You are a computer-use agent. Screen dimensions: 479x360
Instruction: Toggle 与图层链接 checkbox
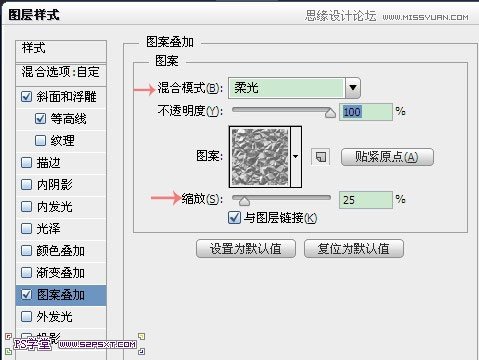click(x=234, y=218)
